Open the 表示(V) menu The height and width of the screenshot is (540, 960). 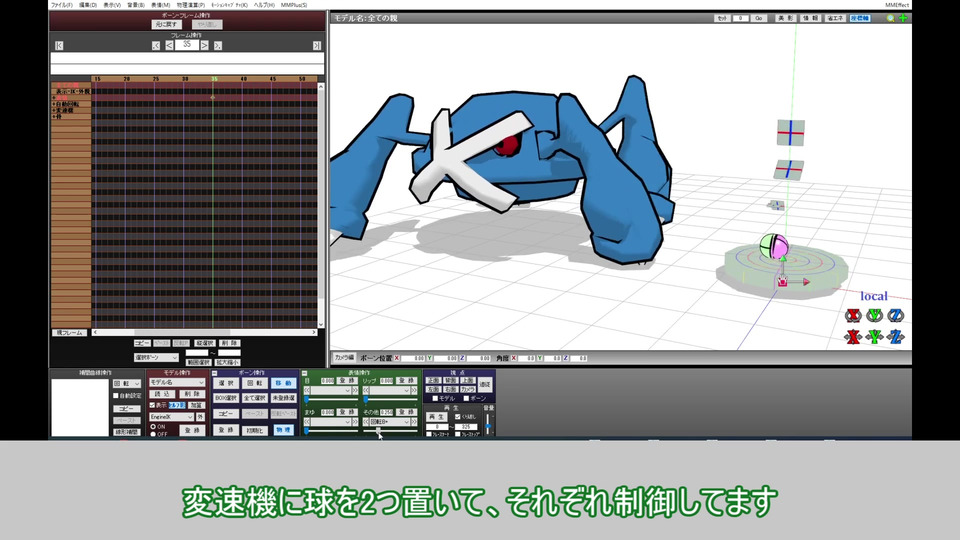coord(112,5)
